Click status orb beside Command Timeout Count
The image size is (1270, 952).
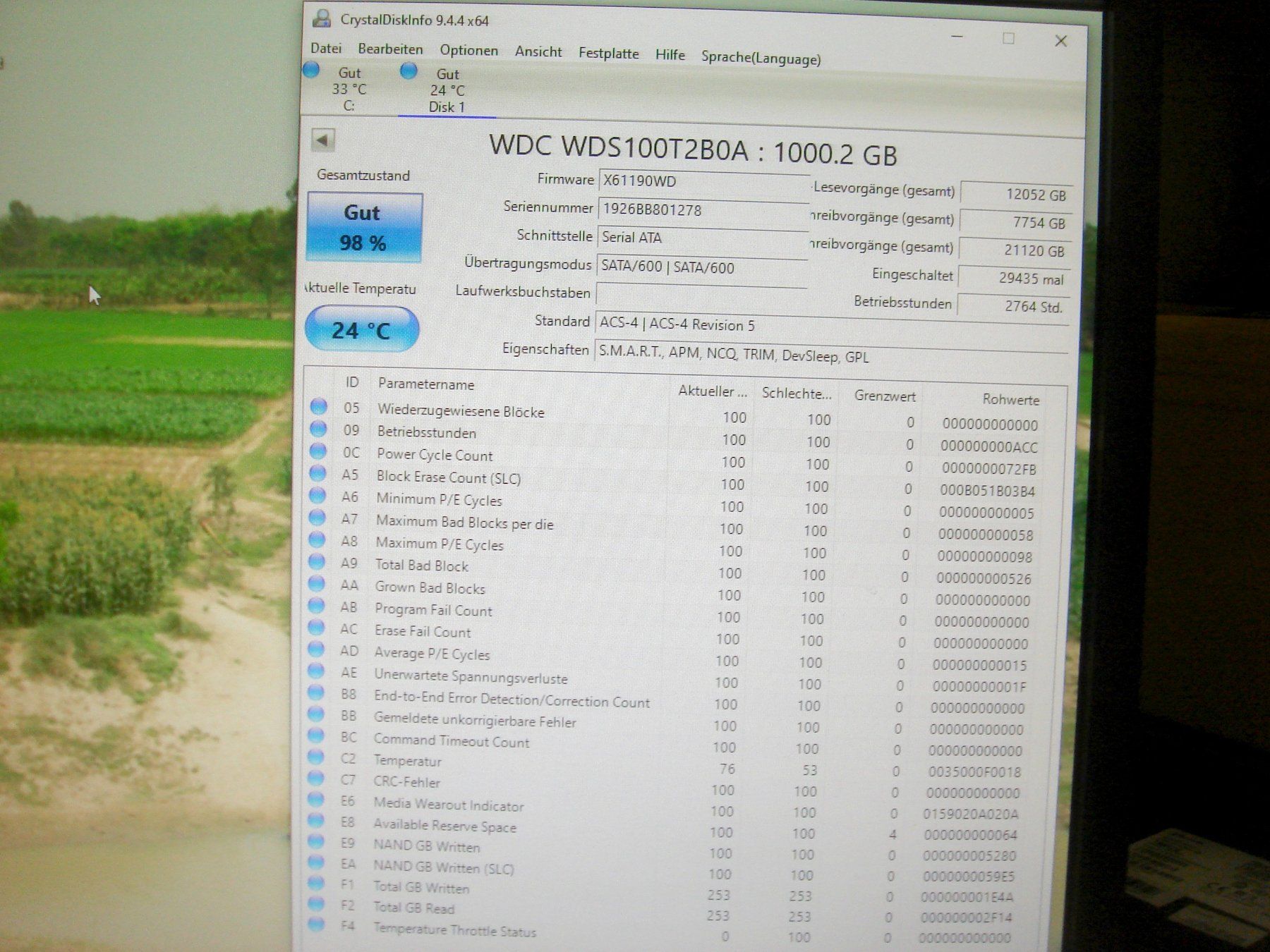pyautogui.click(x=316, y=736)
